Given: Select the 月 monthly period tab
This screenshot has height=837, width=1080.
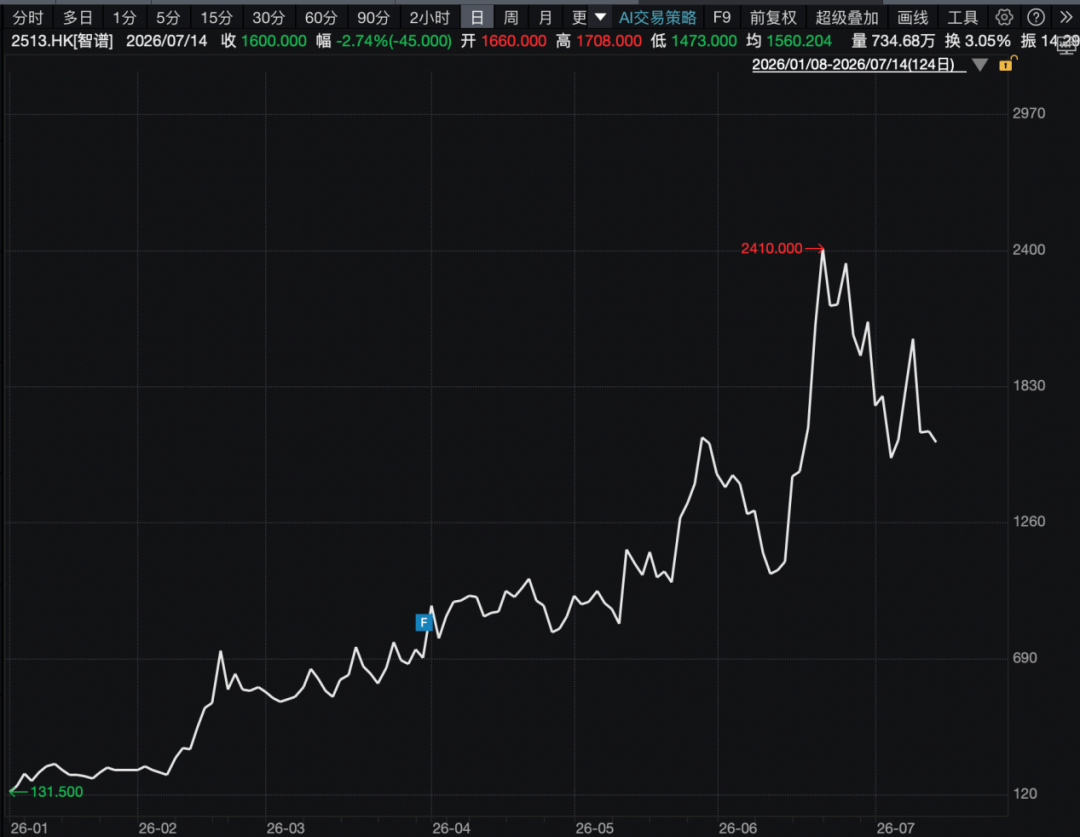Looking at the screenshot, I should pos(546,18).
